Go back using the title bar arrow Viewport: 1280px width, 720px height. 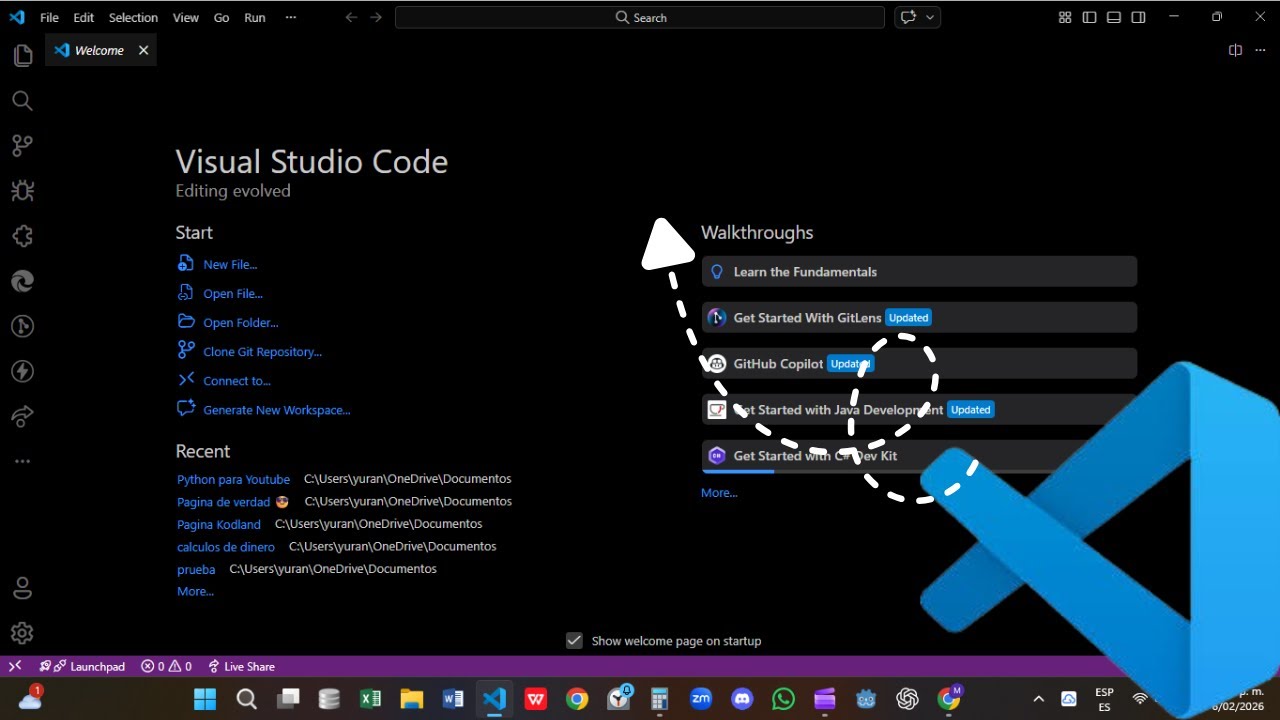tap(351, 17)
